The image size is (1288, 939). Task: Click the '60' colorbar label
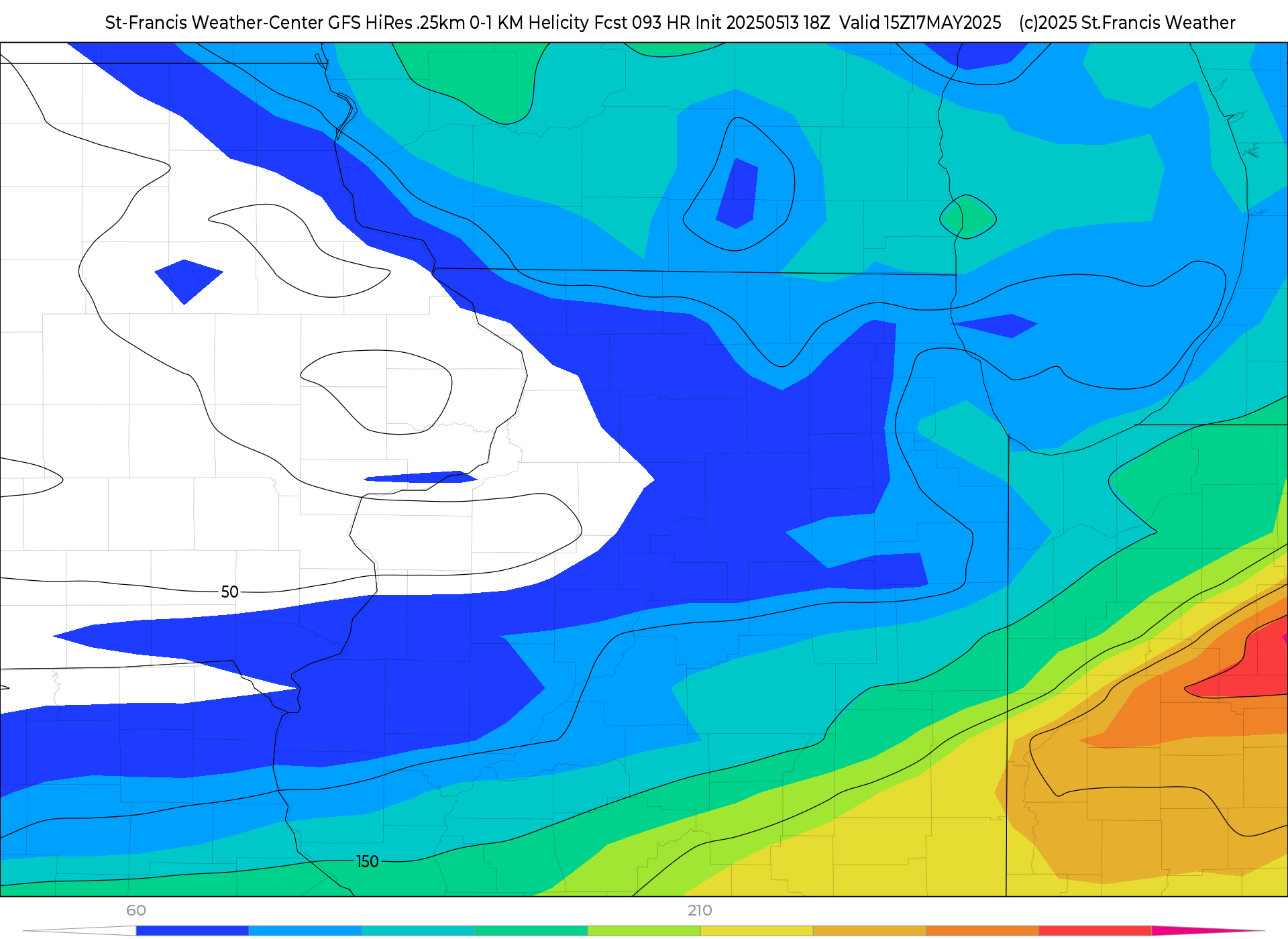(x=136, y=910)
